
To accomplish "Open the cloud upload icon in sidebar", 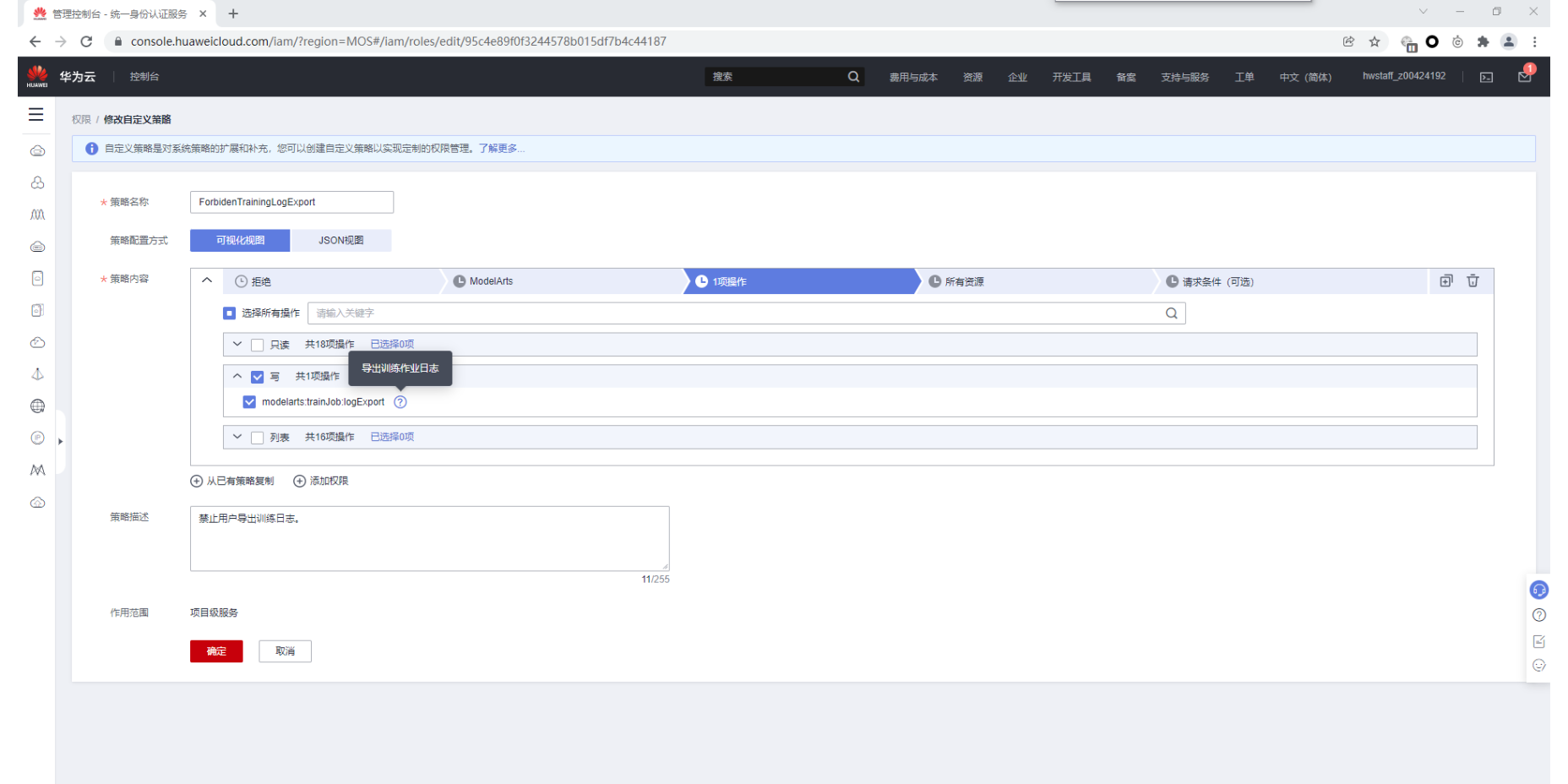I will 37,503.
